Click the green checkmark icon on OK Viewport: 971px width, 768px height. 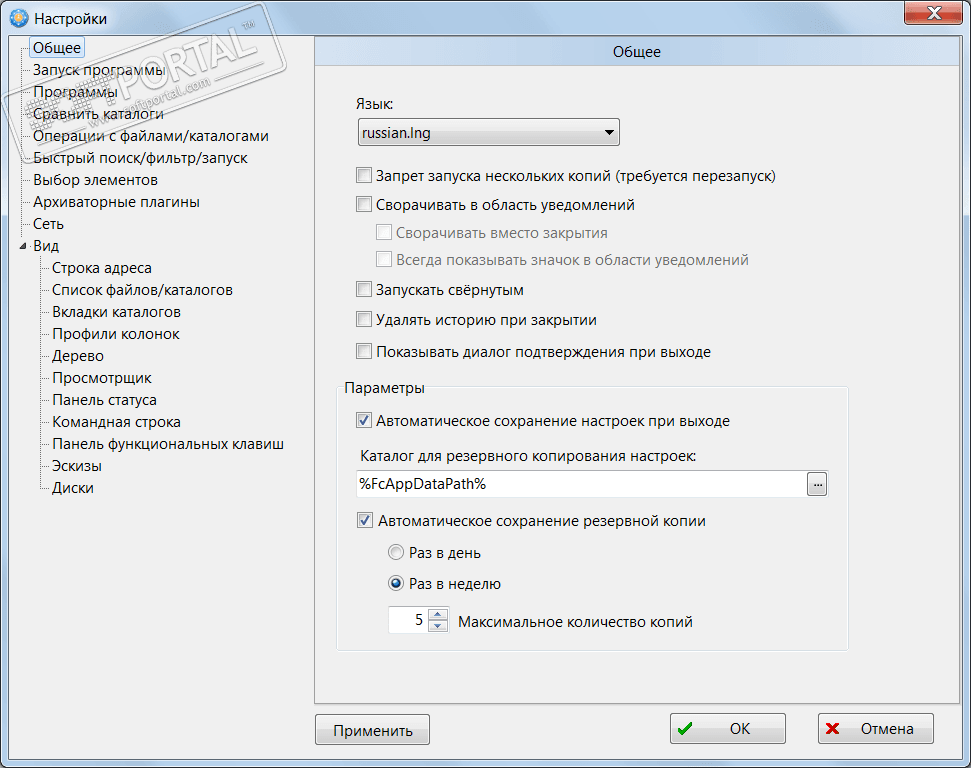tap(685, 729)
